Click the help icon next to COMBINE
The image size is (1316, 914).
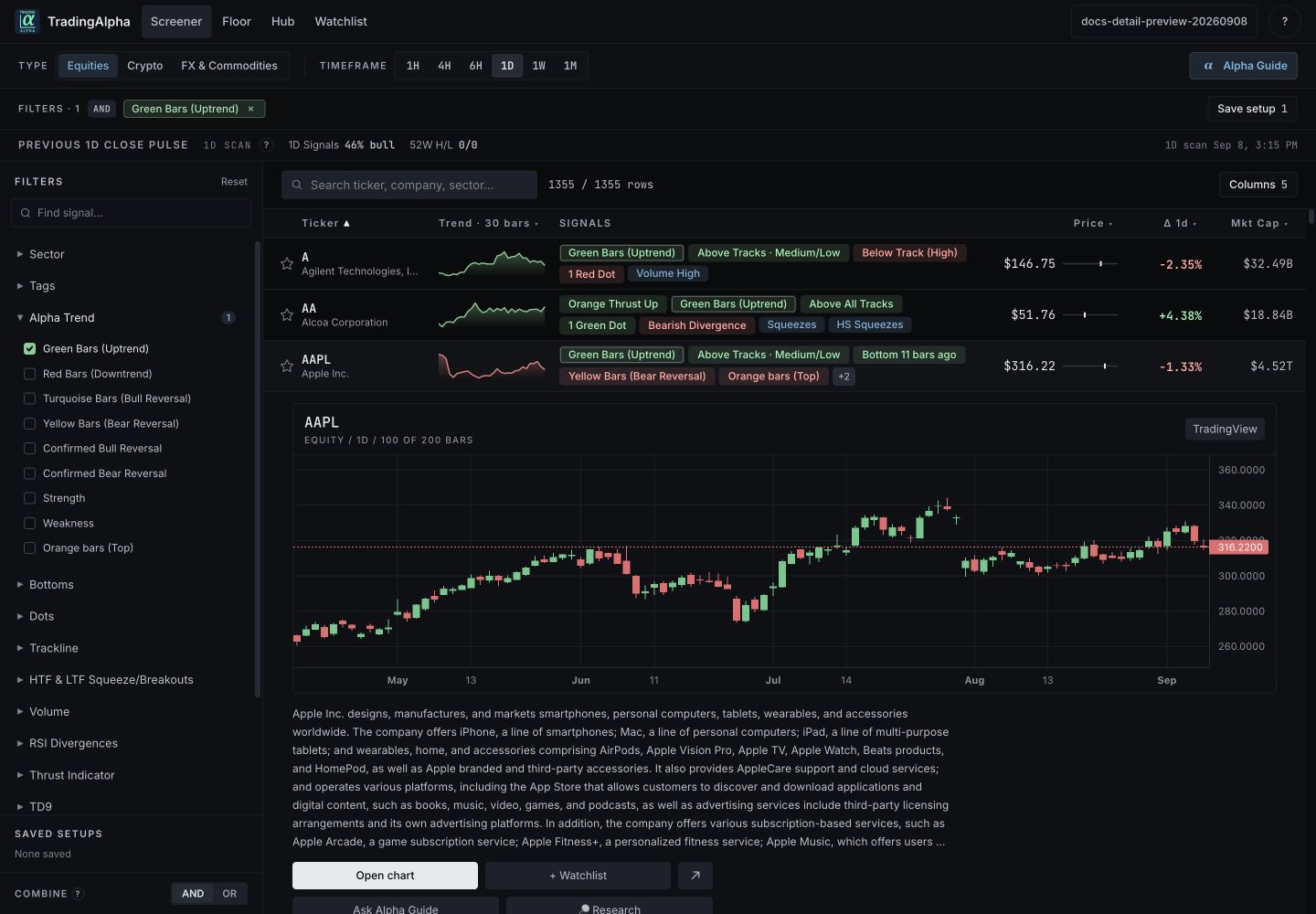click(79, 894)
